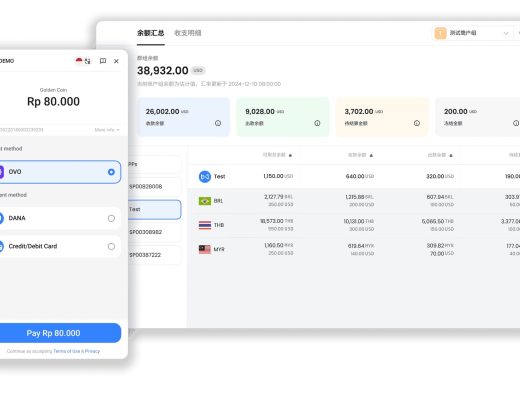520x397 pixels.
Task: Click the 9,028.00 USD balance card
Action: click(283, 117)
